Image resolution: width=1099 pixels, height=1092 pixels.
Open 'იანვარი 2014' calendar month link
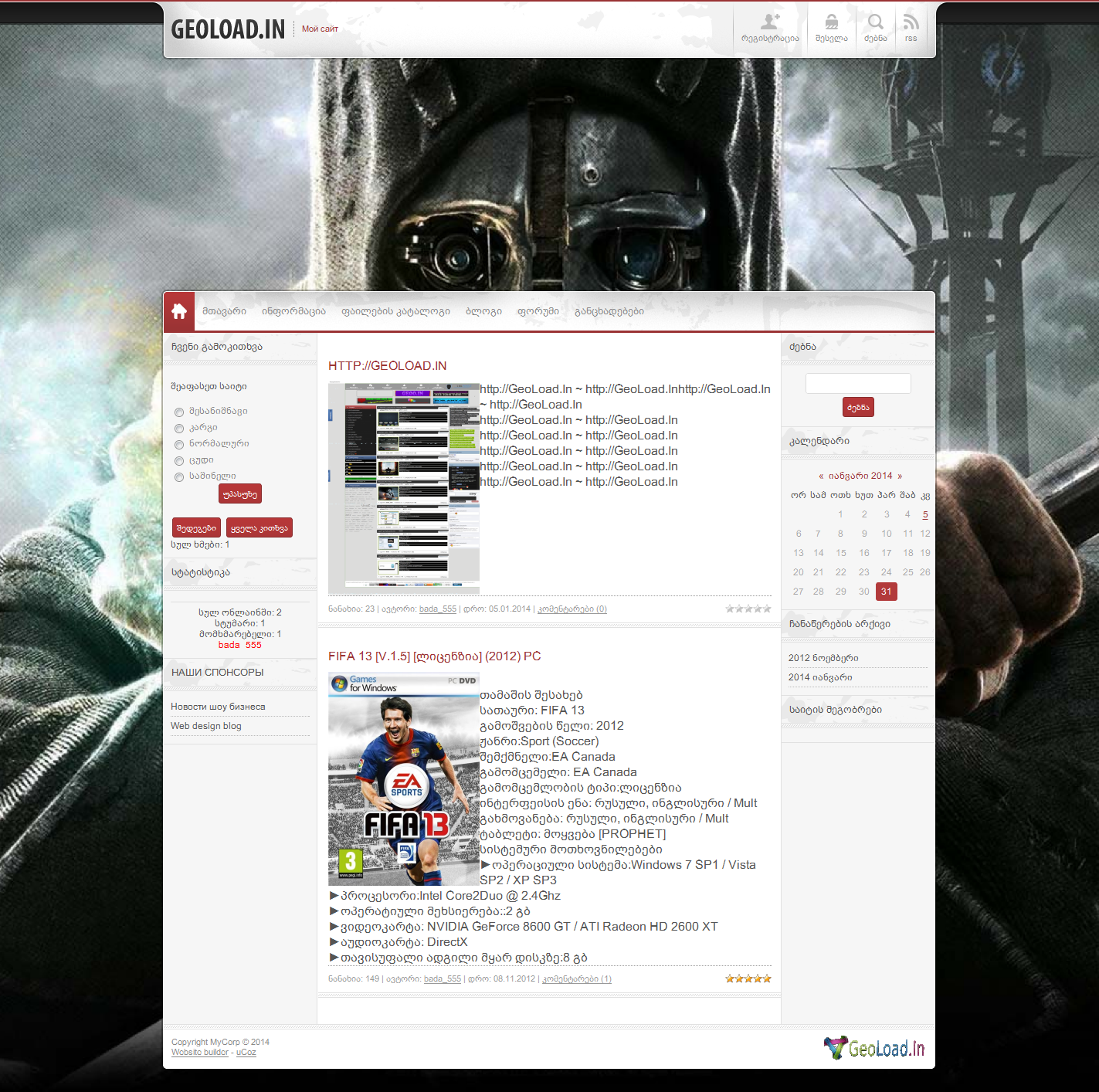point(860,476)
